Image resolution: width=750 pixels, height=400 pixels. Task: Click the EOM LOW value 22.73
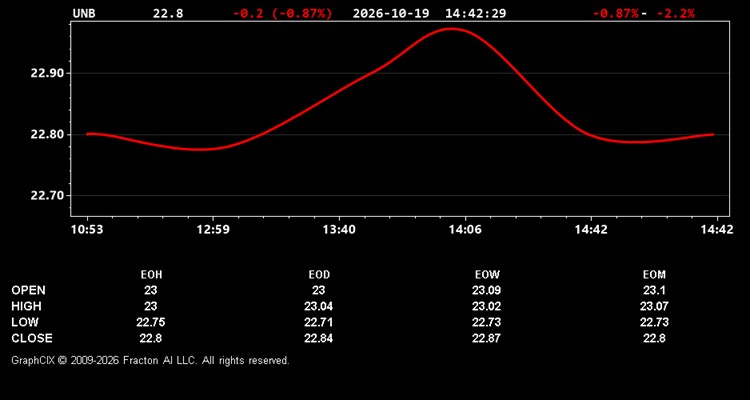(654, 322)
